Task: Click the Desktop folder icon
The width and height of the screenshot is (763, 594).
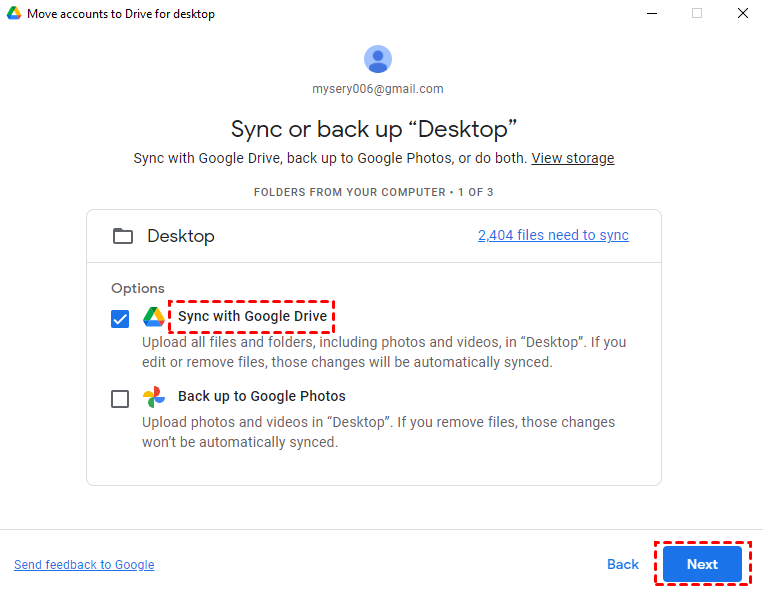Action: pyautogui.click(x=123, y=236)
